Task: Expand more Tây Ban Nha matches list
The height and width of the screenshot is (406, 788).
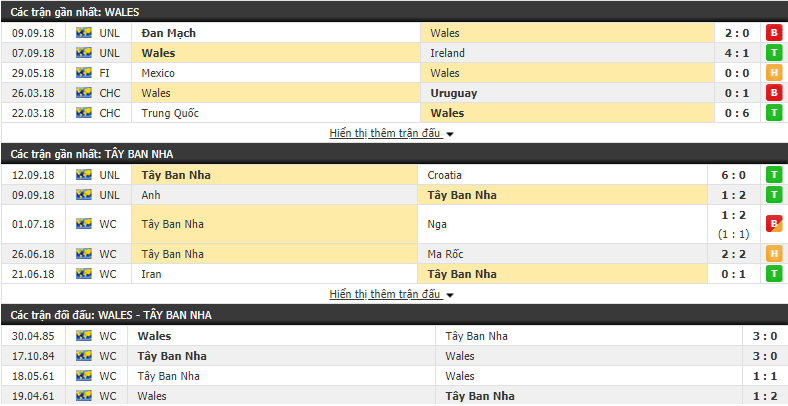Action: click(386, 294)
